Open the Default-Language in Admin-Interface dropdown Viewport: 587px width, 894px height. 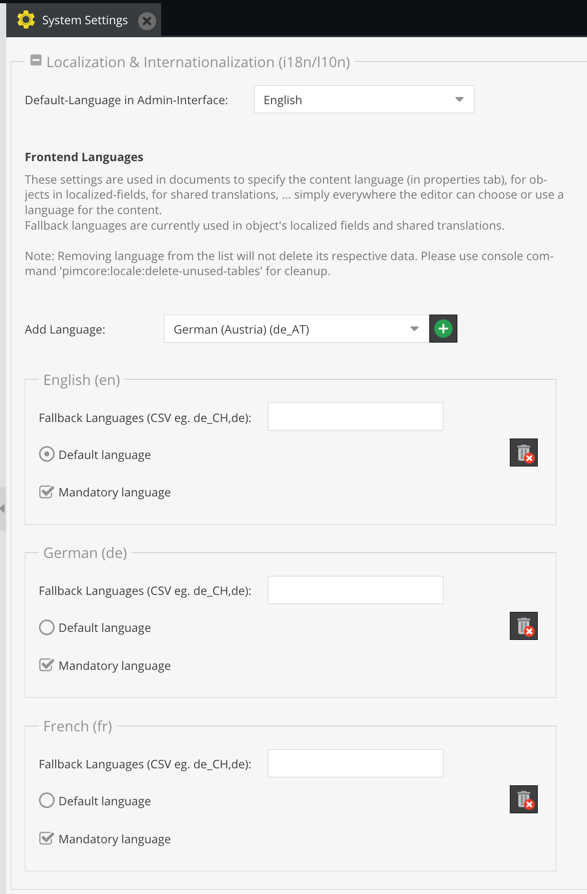pos(364,100)
